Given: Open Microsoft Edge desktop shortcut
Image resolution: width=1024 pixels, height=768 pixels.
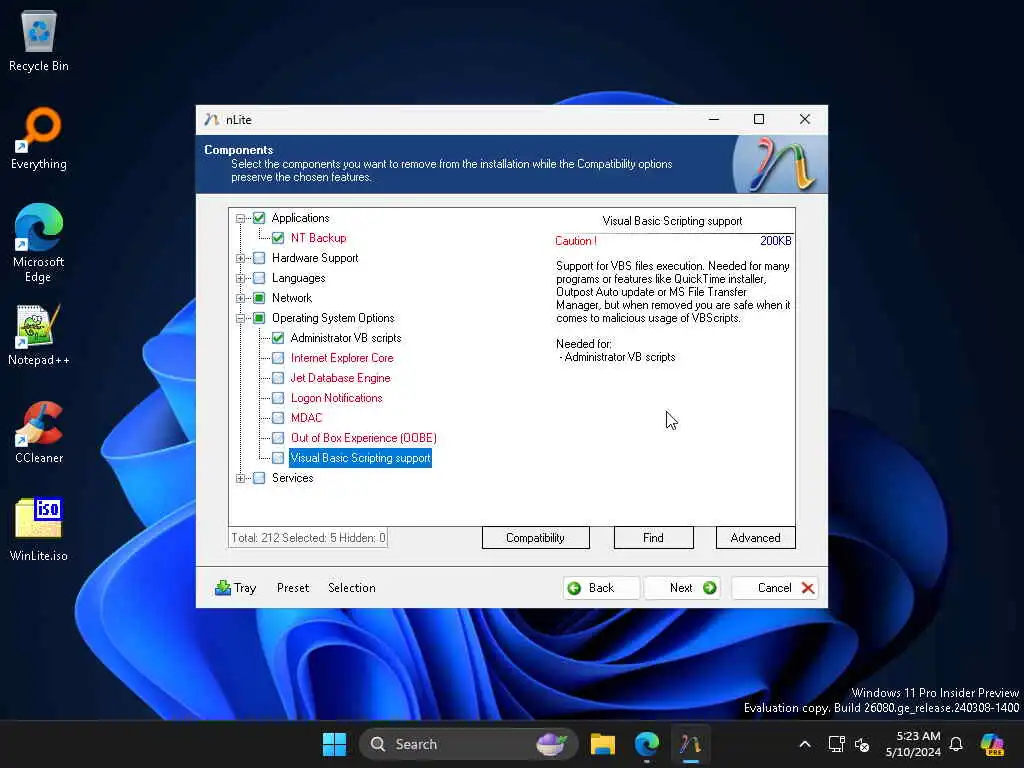Looking at the screenshot, I should coord(39,243).
